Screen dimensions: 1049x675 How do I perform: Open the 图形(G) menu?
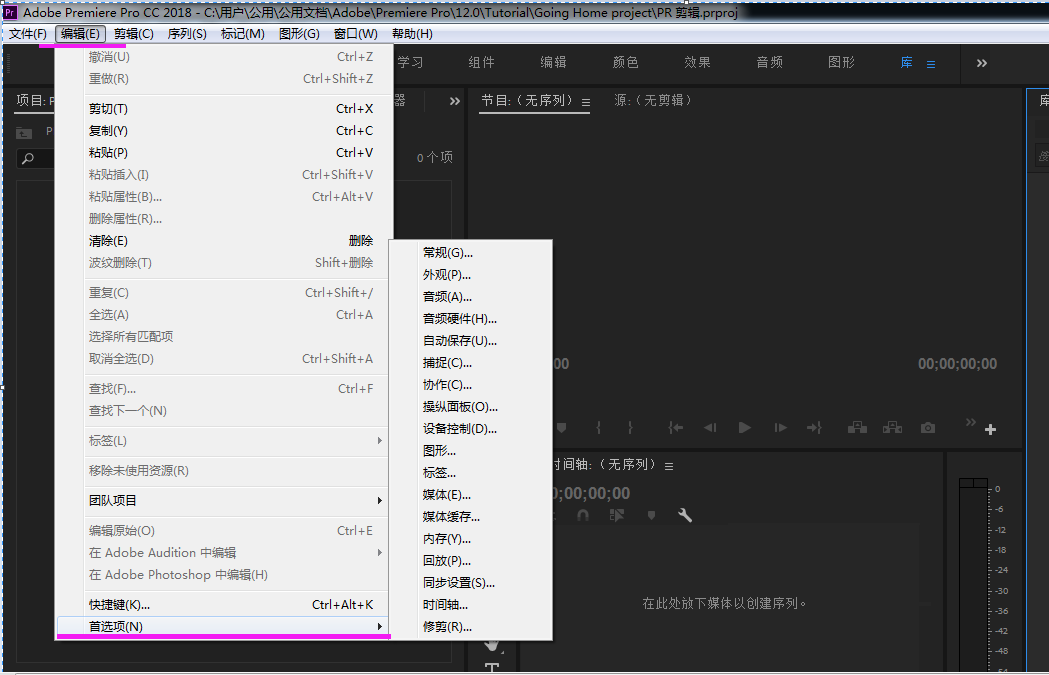point(299,33)
